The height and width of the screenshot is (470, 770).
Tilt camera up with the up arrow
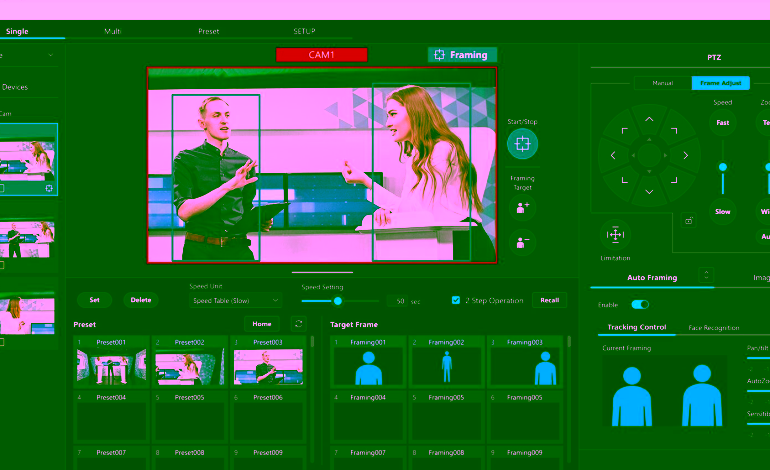[649, 119]
